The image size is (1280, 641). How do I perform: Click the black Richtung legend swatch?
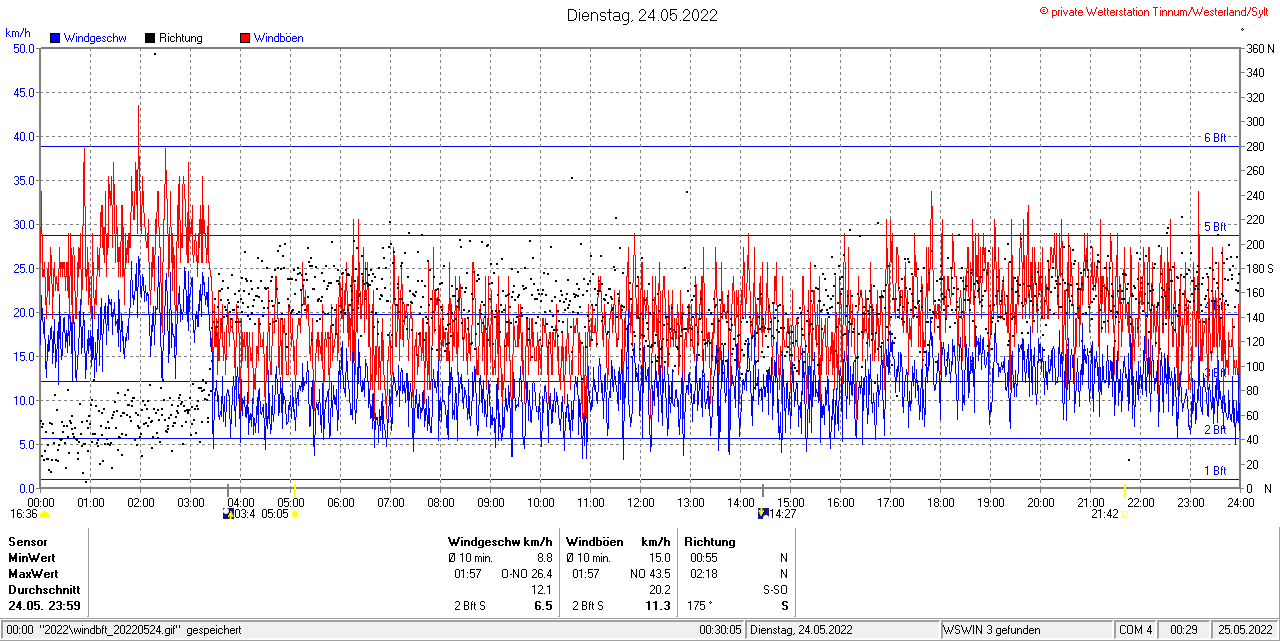(x=150, y=38)
